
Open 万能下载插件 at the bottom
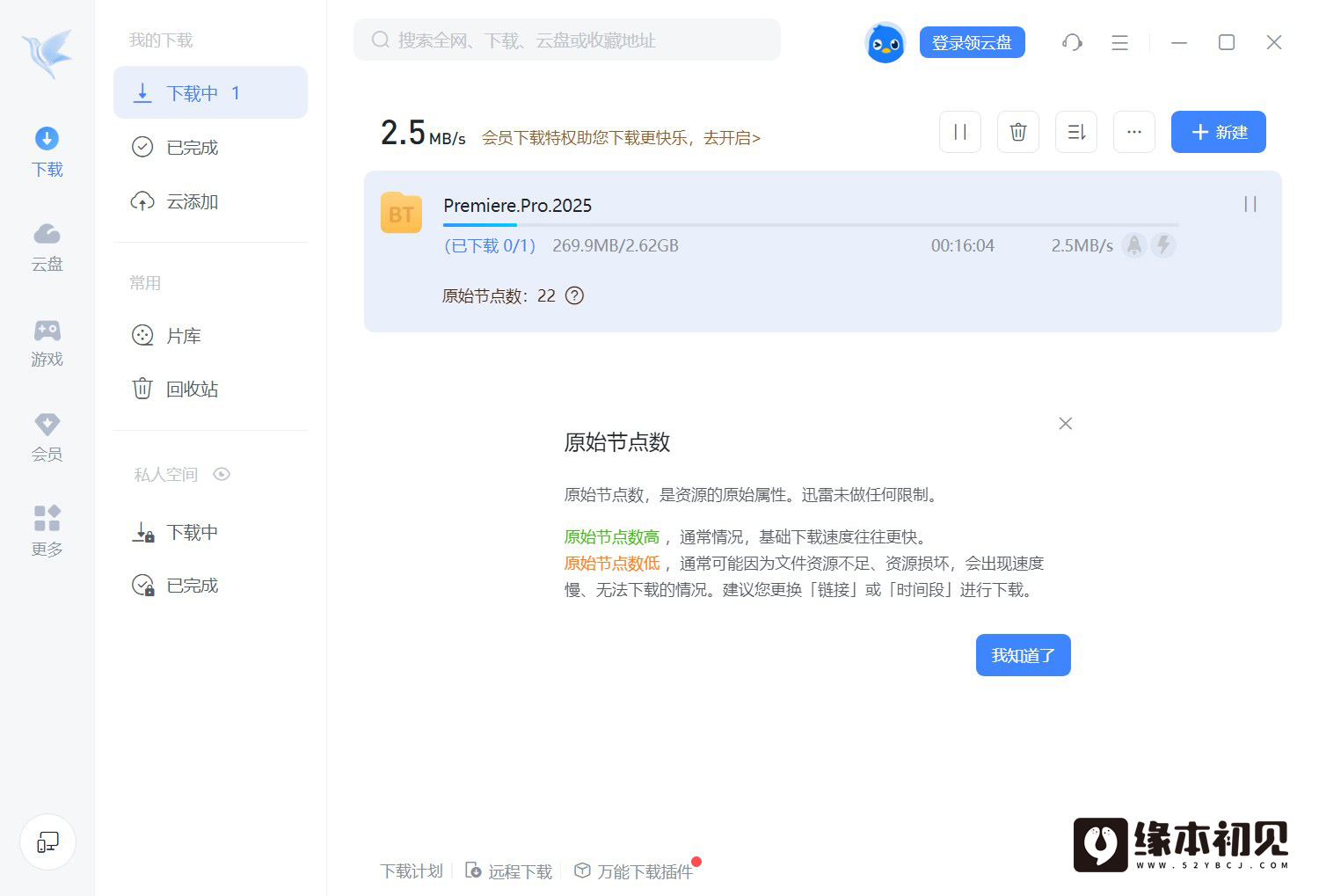(634, 871)
